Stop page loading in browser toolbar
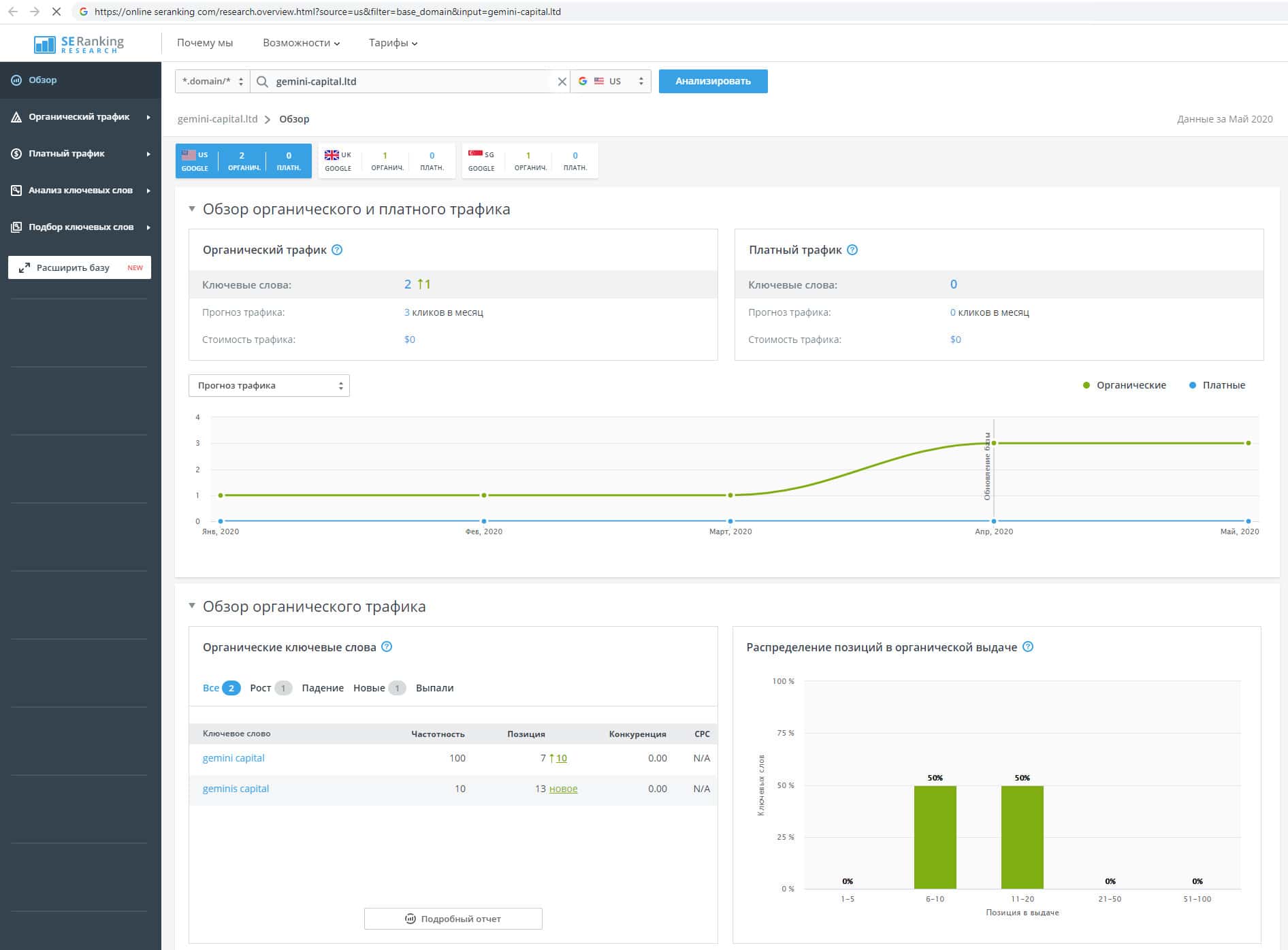Viewport: 1288px width, 950px height. [x=57, y=12]
